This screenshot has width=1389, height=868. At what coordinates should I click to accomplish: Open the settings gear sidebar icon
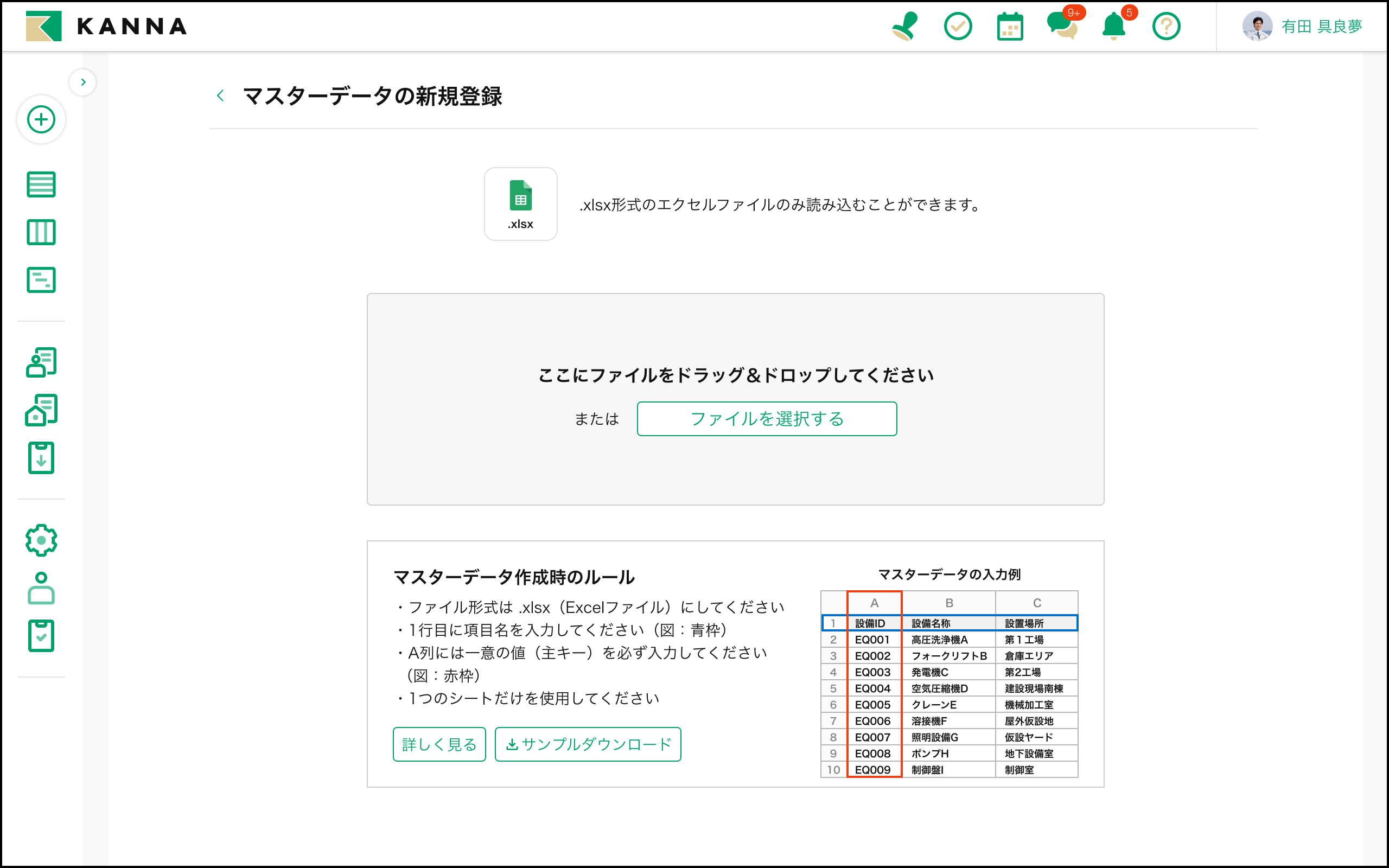[x=41, y=540]
